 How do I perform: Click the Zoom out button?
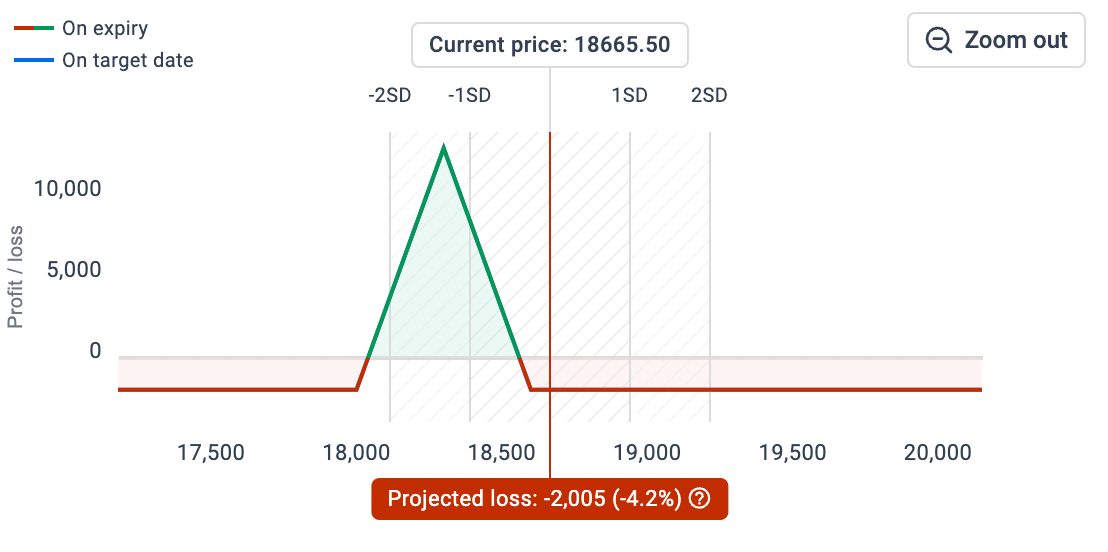(996, 40)
